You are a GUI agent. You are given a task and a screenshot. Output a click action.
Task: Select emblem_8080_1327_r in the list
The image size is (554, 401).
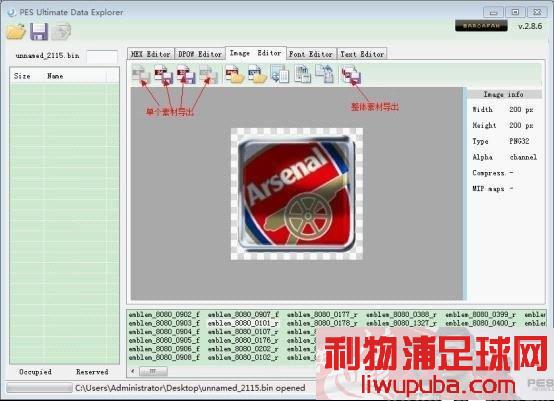coord(402,323)
